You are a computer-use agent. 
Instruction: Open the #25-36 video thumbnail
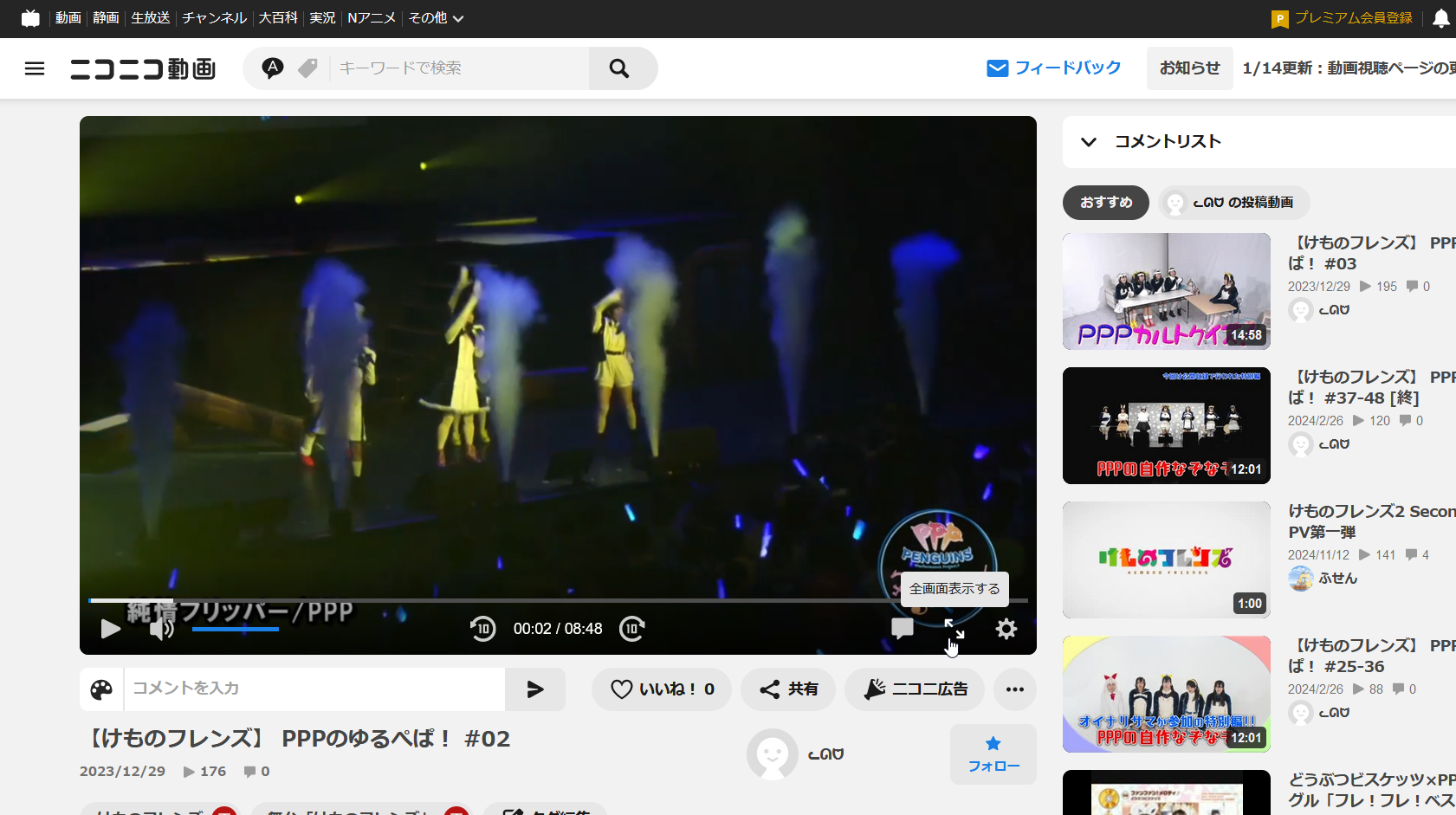pyautogui.click(x=1167, y=694)
